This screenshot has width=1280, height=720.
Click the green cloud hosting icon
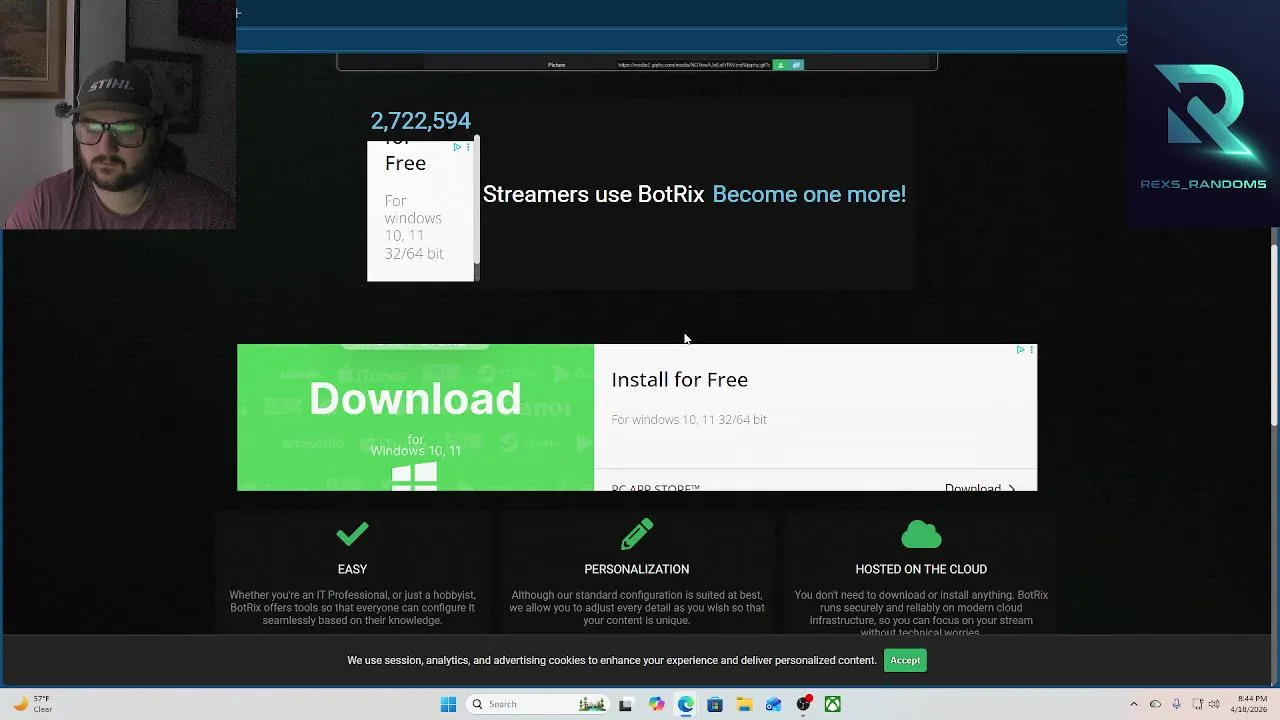click(921, 535)
